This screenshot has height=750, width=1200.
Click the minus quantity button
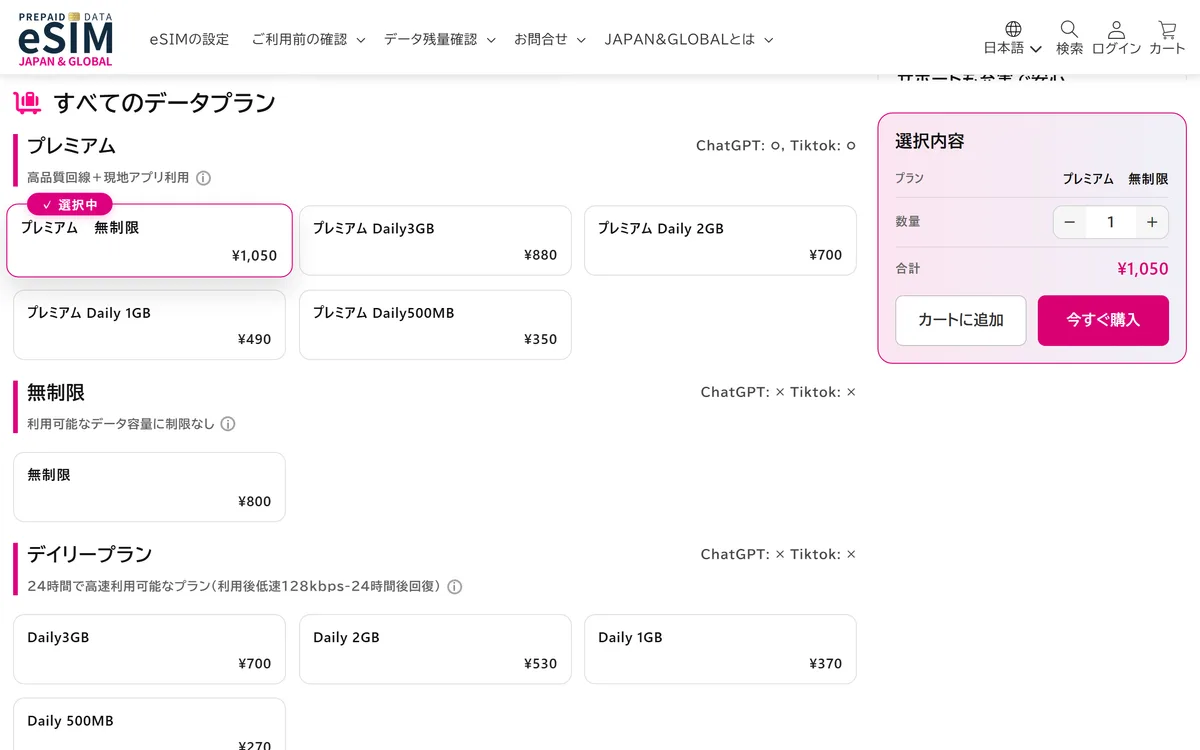point(1069,222)
